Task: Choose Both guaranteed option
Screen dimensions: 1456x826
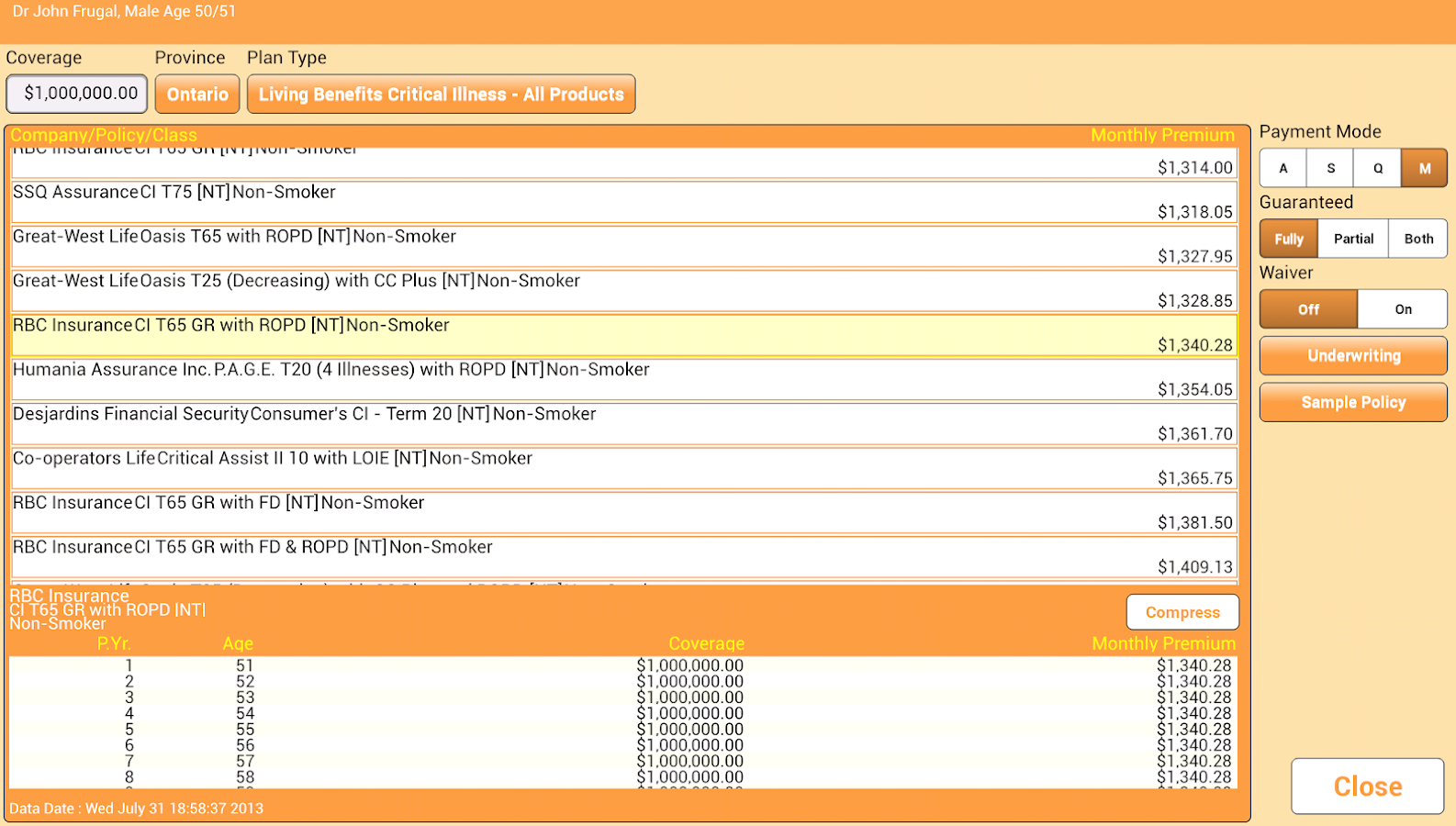Action: pos(1418,239)
